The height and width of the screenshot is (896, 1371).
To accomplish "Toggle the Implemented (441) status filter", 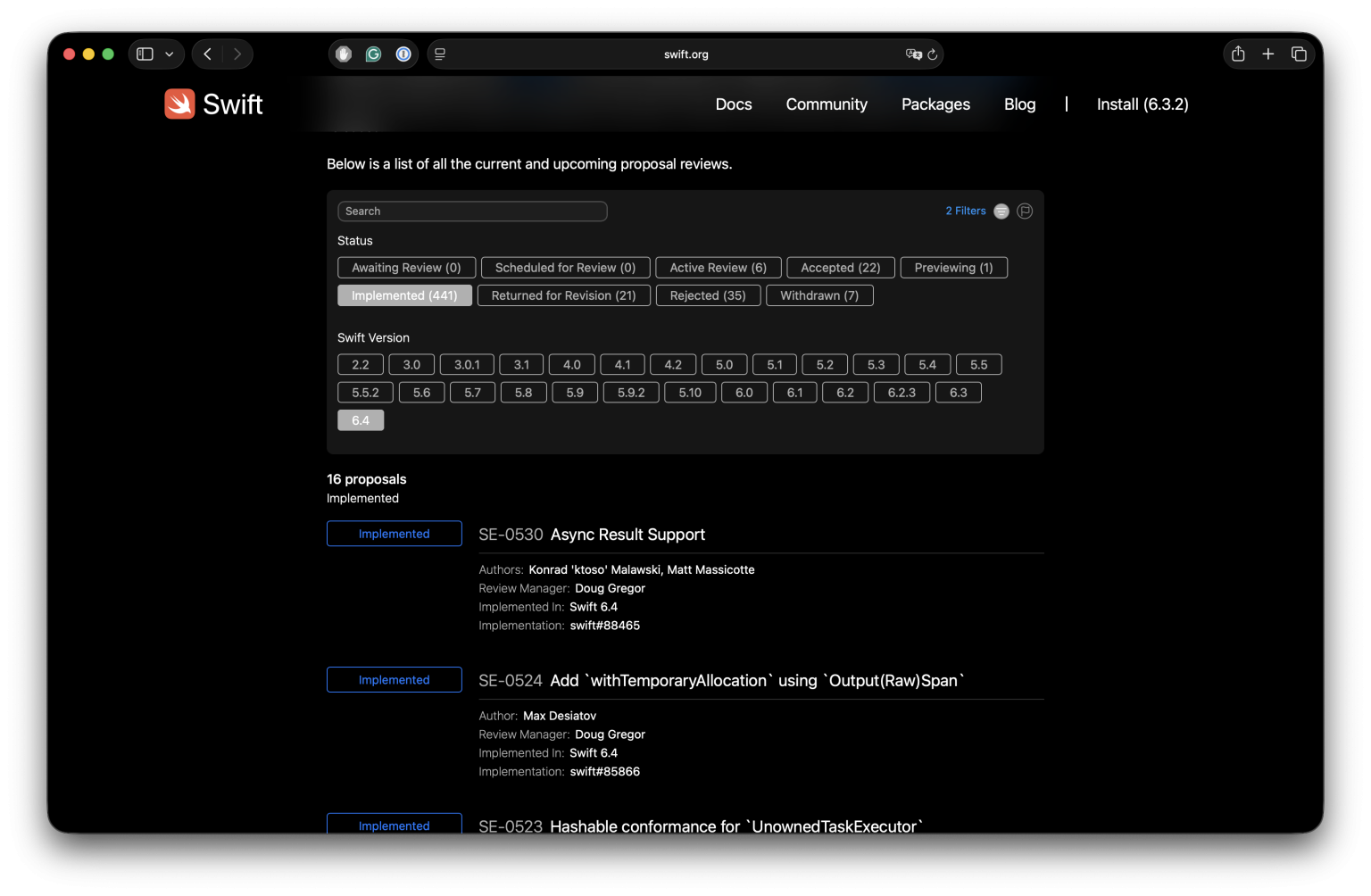I will 404,295.
